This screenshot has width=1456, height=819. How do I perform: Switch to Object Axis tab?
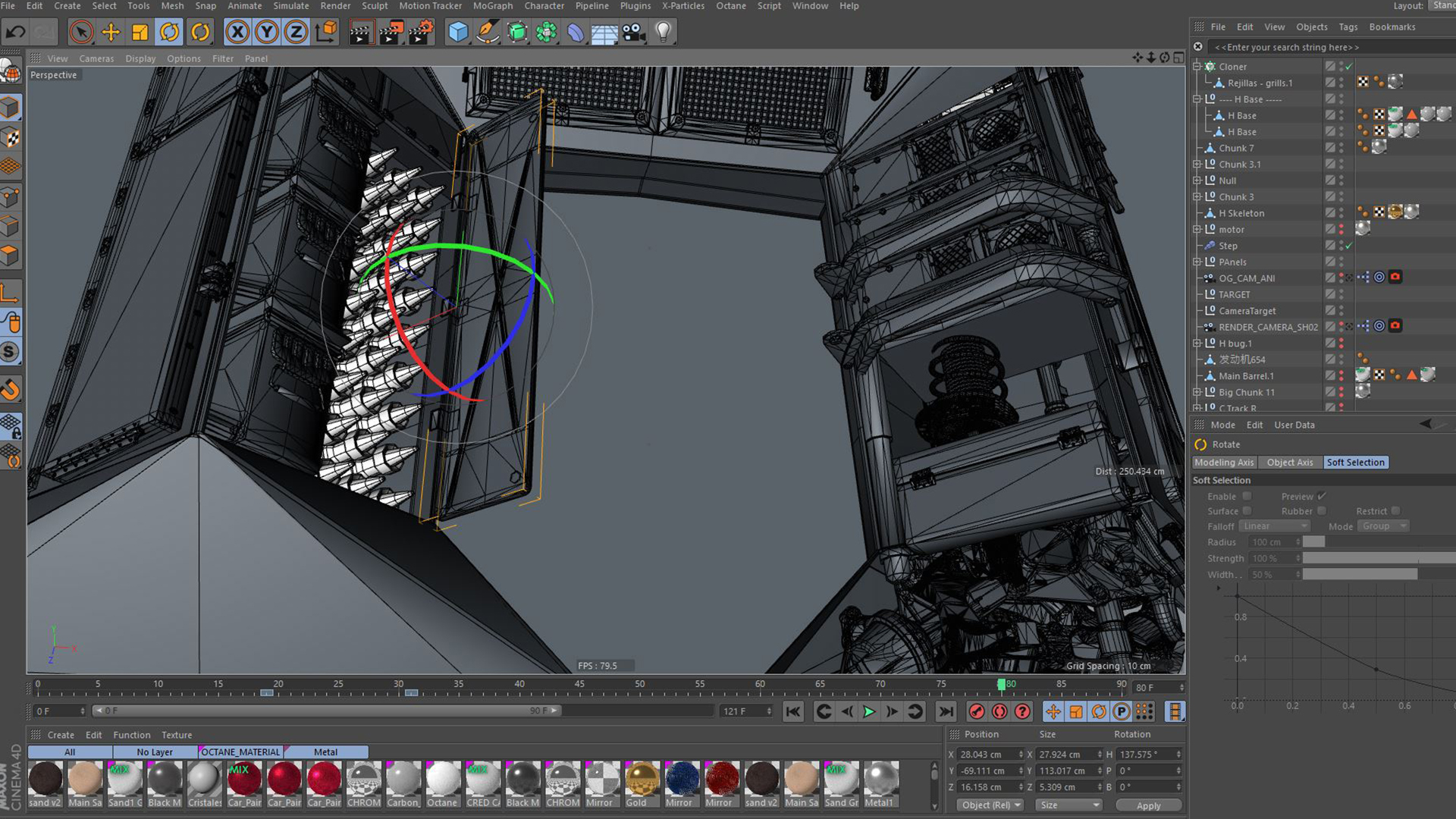click(1289, 463)
